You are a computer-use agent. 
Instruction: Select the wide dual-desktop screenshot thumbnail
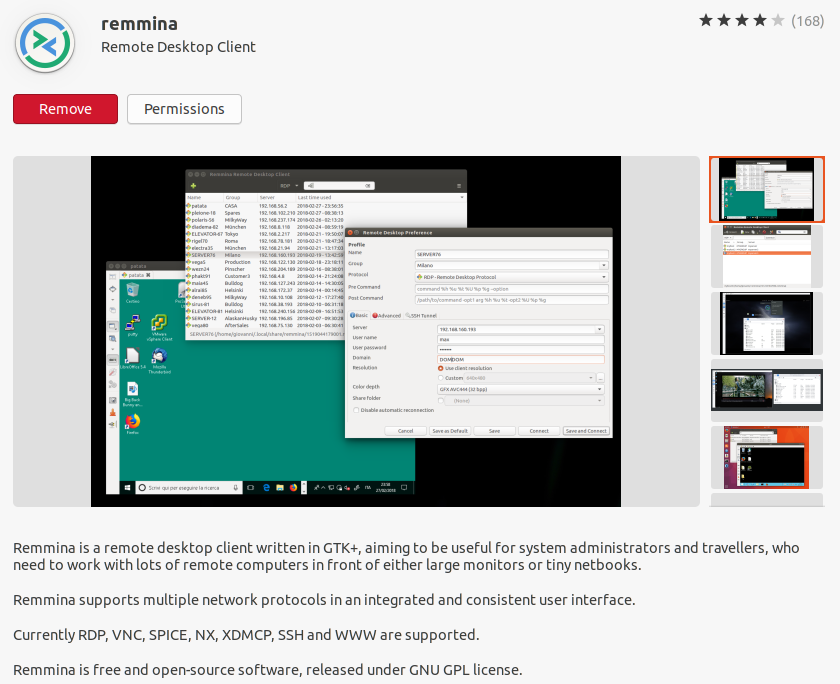pyautogui.click(x=767, y=390)
